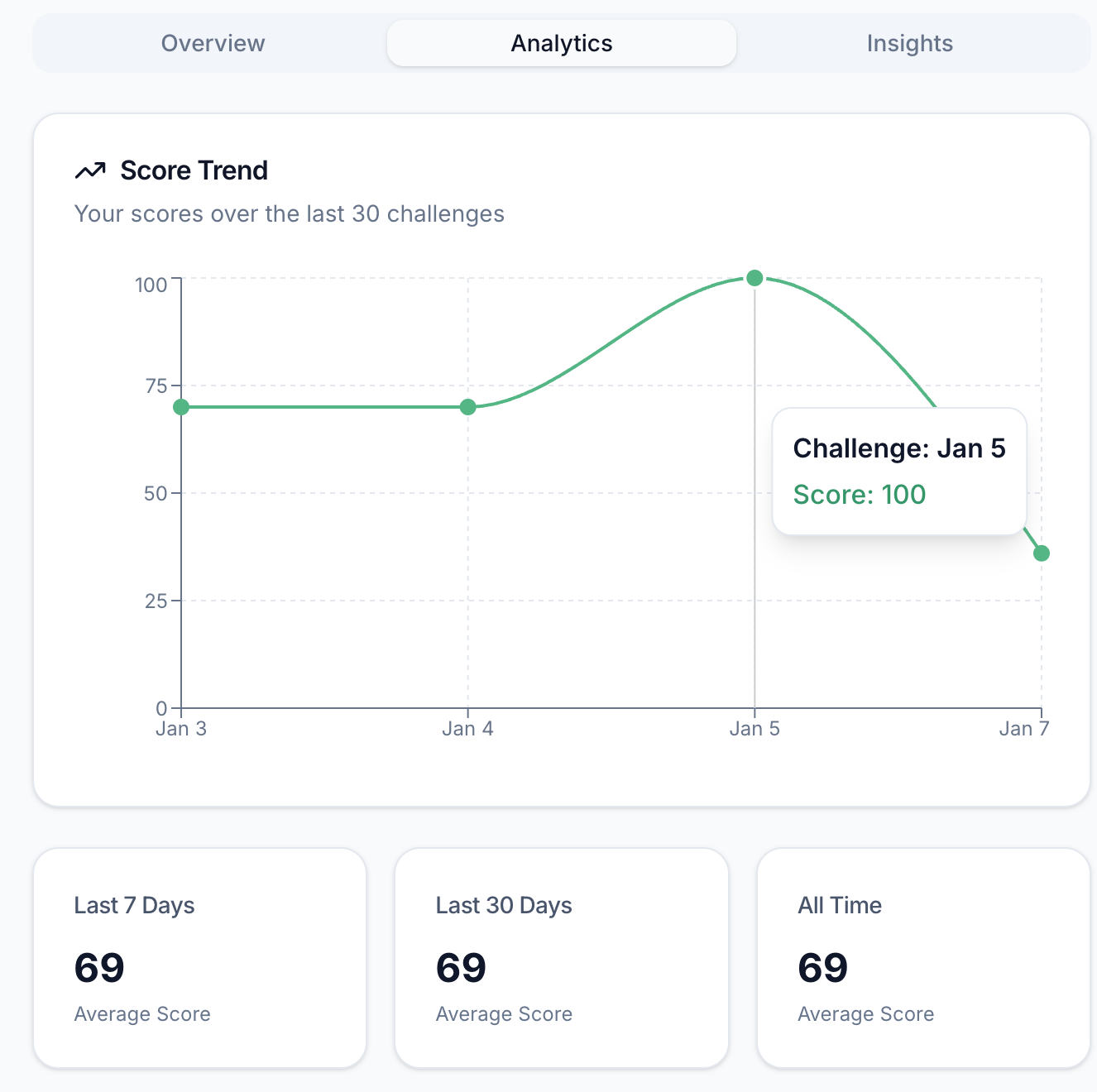The width and height of the screenshot is (1097, 1092).
Task: Select the Analytics tab
Action: tap(561, 43)
